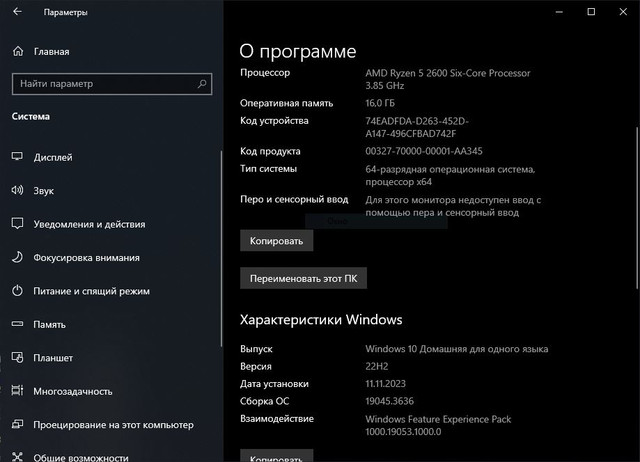Select RAM value 16,0 ГБ

coord(380,103)
